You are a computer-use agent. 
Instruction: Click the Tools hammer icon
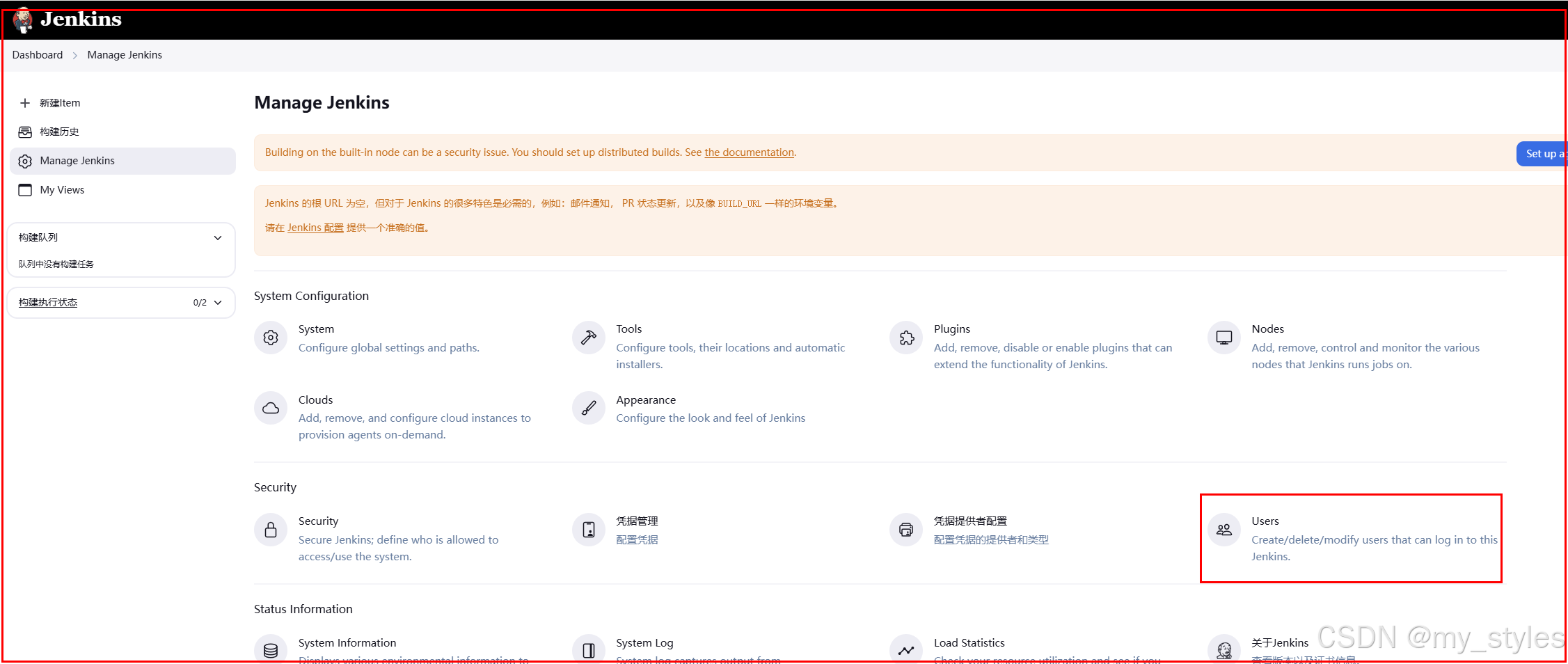point(589,338)
